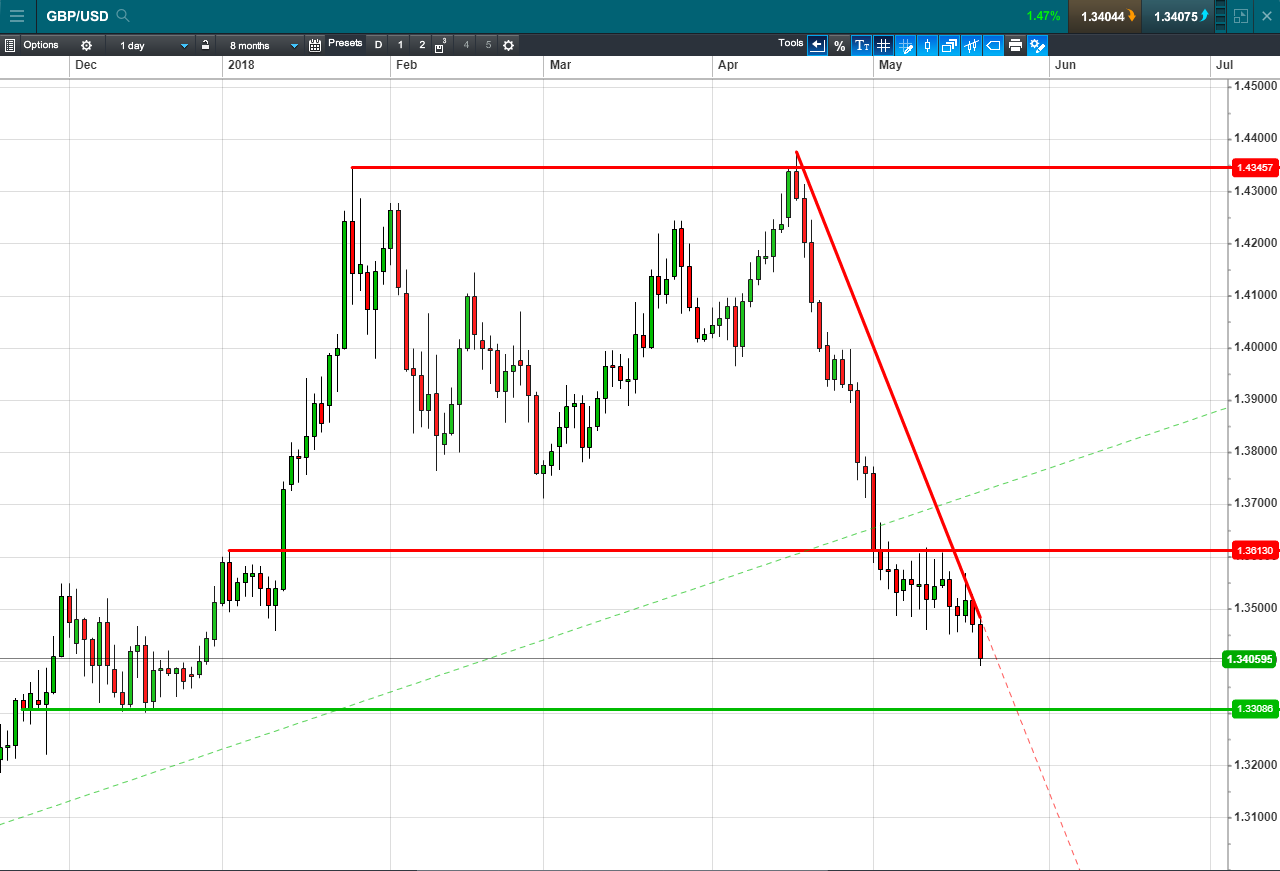Image resolution: width=1280 pixels, height=871 pixels.
Task: Select preset 1
Action: click(400, 45)
